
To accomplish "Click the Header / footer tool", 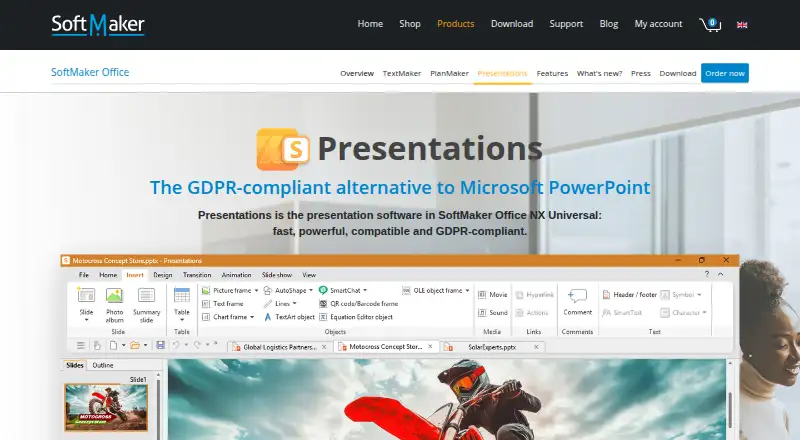I will point(630,295).
